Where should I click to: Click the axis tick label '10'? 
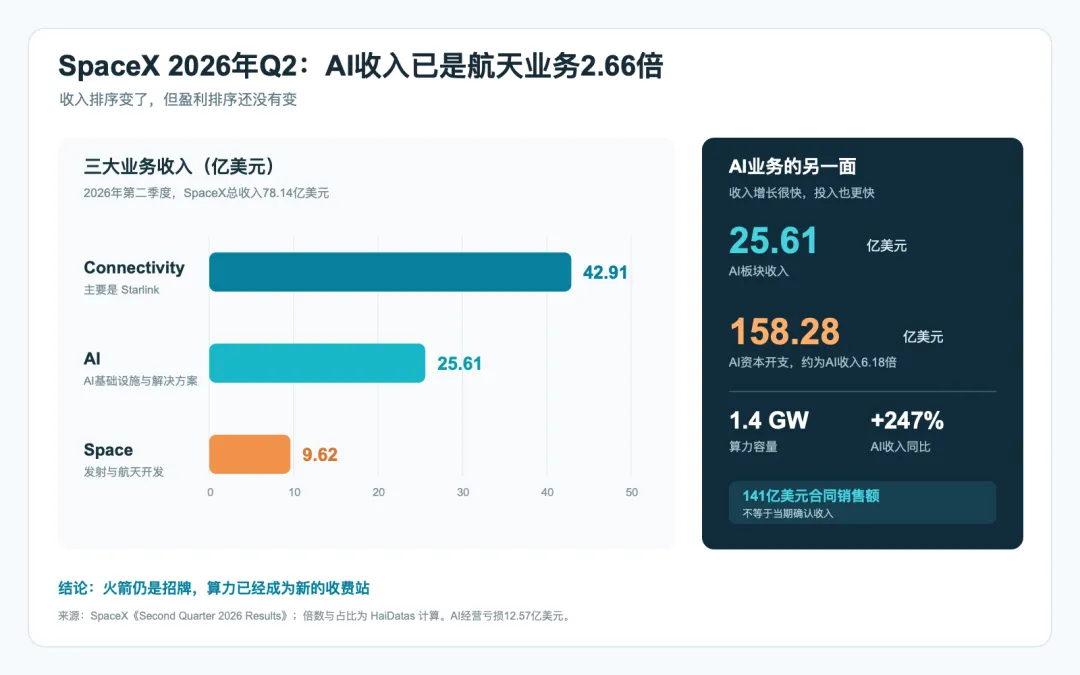click(294, 492)
